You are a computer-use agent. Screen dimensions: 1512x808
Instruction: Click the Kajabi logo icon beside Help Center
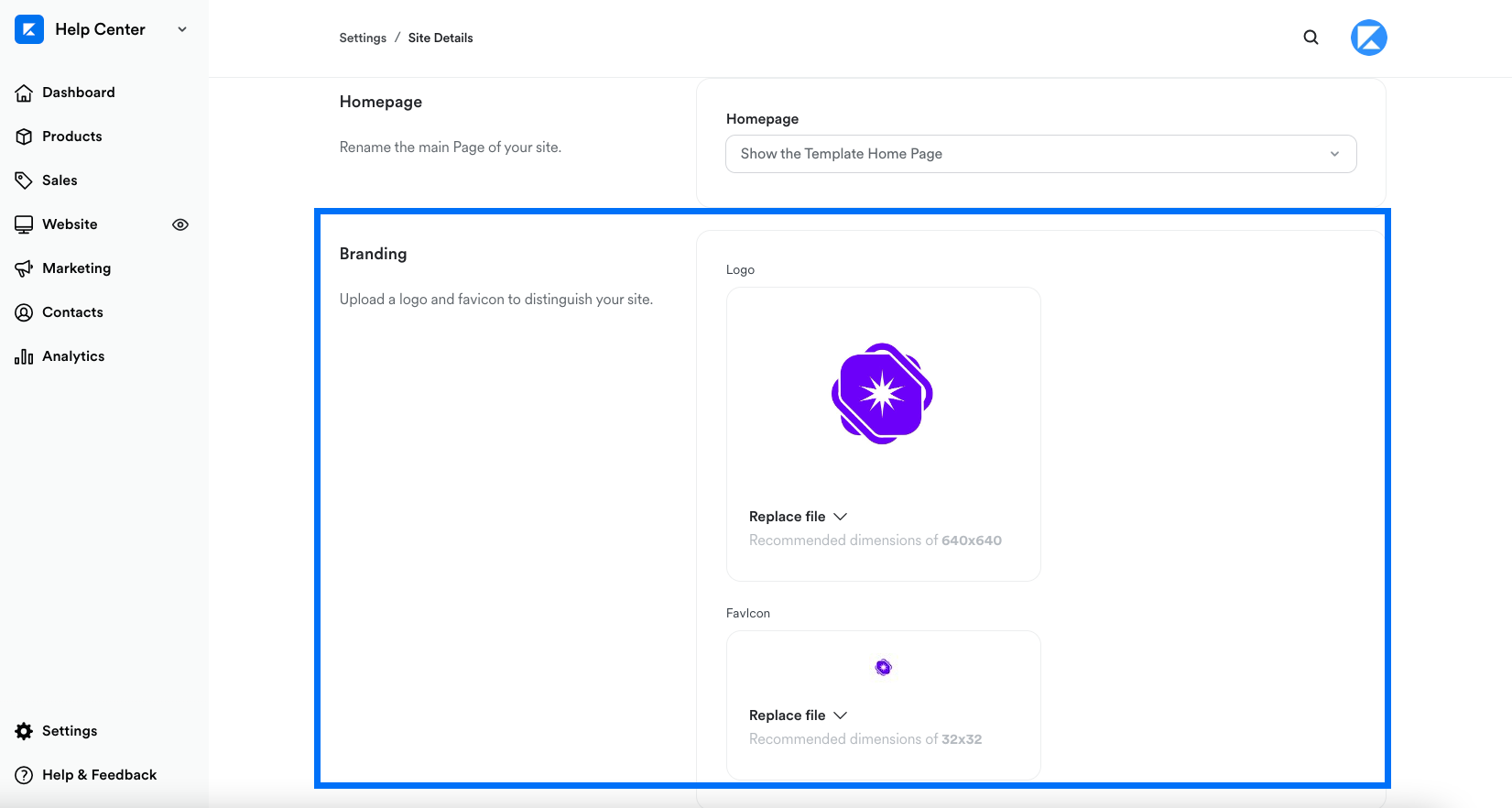(29, 29)
